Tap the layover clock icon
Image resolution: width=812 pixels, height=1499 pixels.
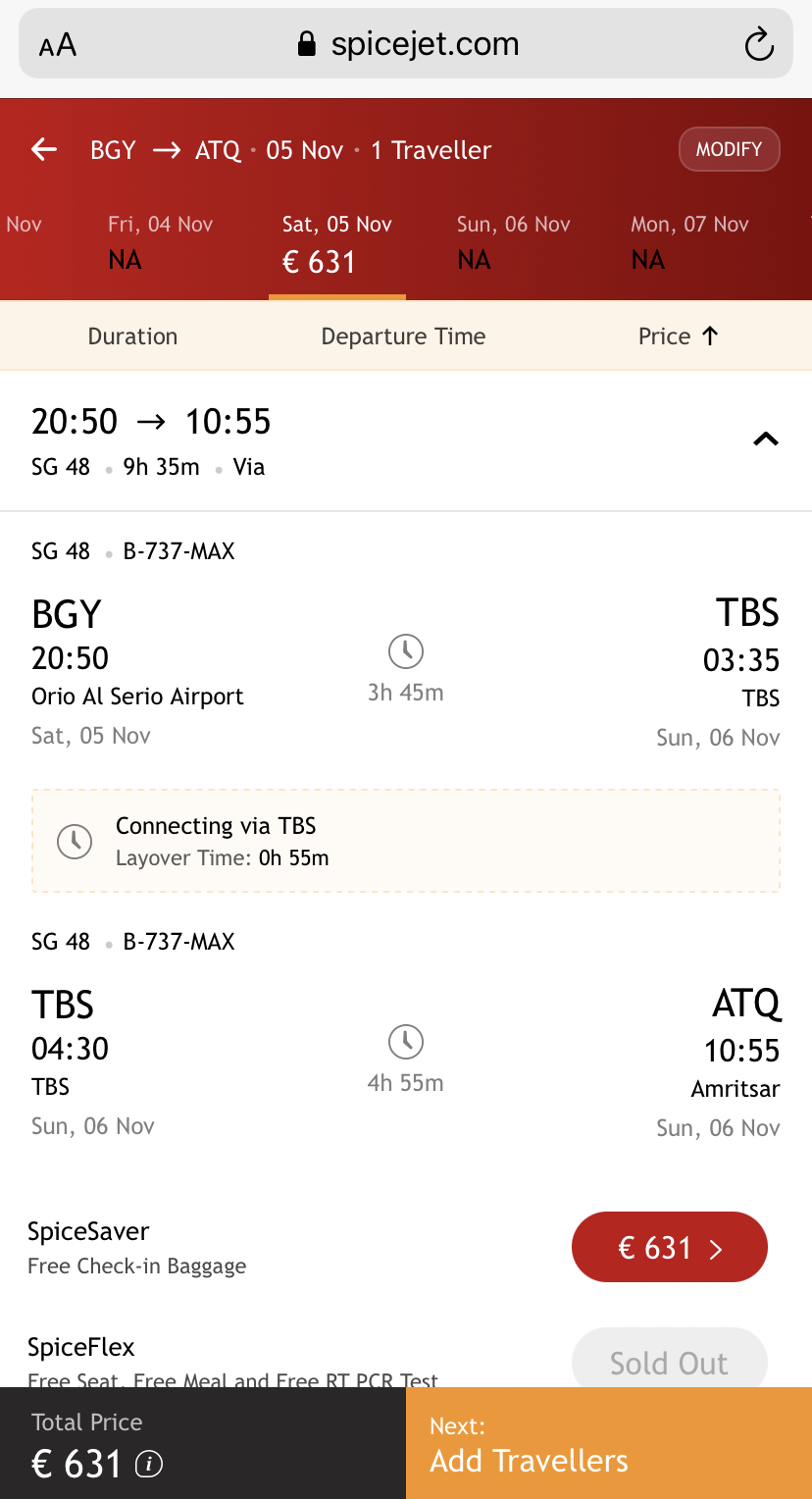pyautogui.click(x=75, y=841)
